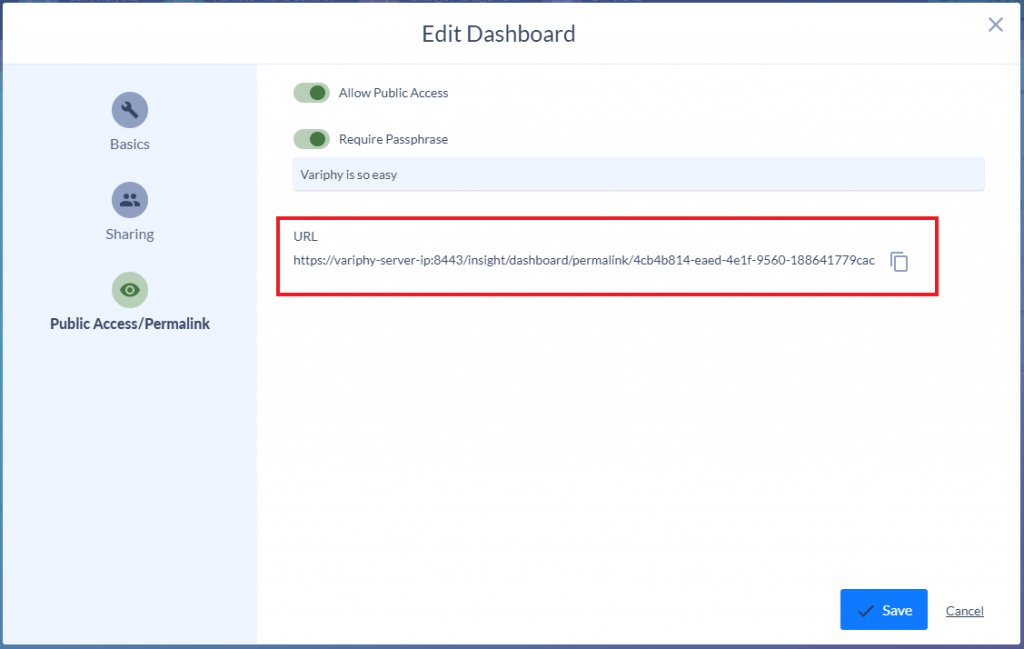Click the permalink URL text
1024x649 pixels.
point(584,260)
